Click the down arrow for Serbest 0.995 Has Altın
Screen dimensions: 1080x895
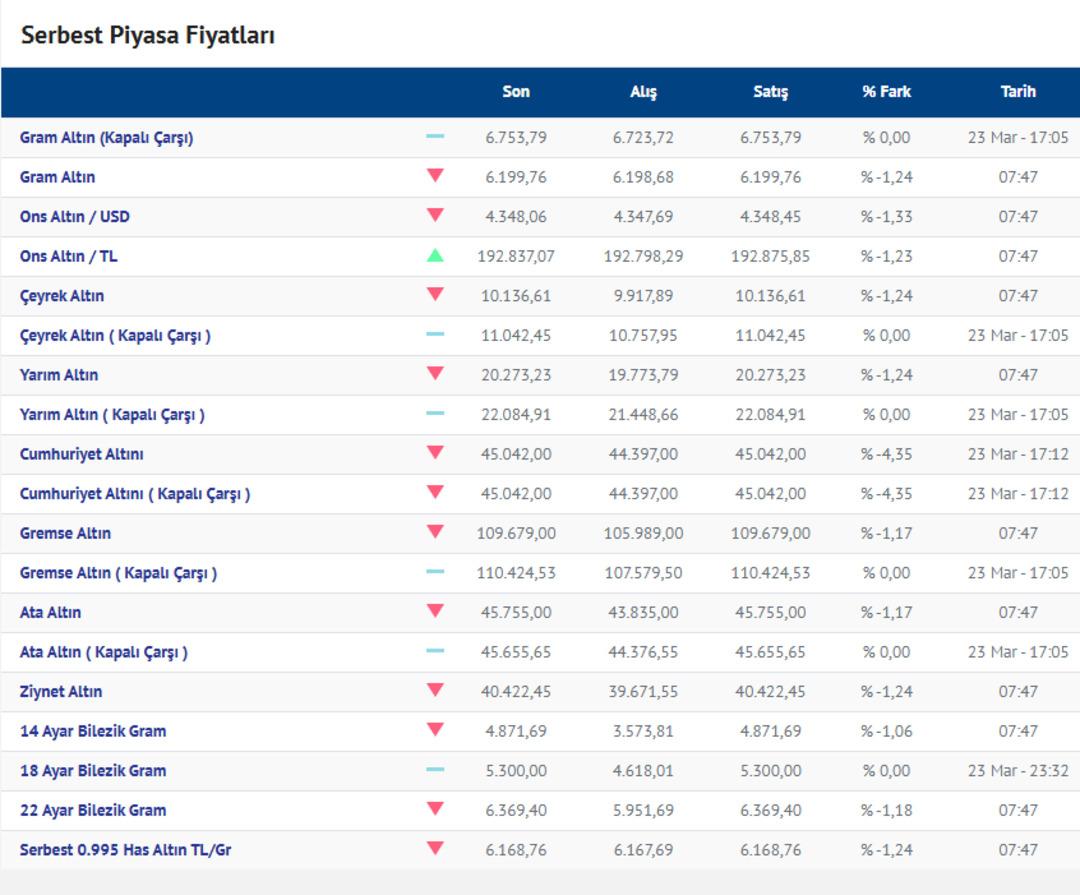tap(435, 849)
